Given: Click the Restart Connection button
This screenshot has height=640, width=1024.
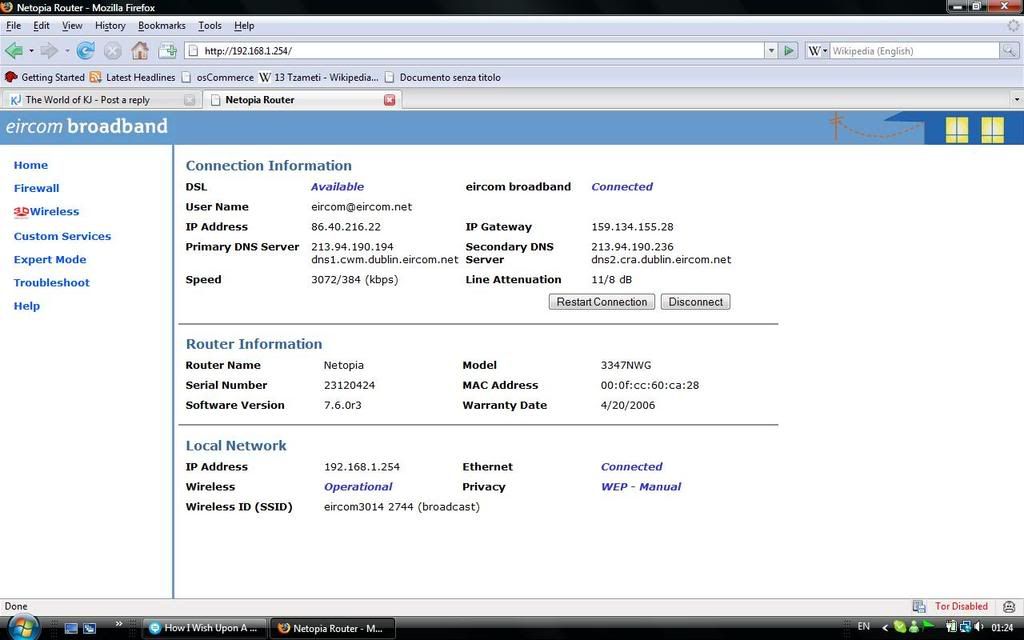Looking at the screenshot, I should click(601, 302).
